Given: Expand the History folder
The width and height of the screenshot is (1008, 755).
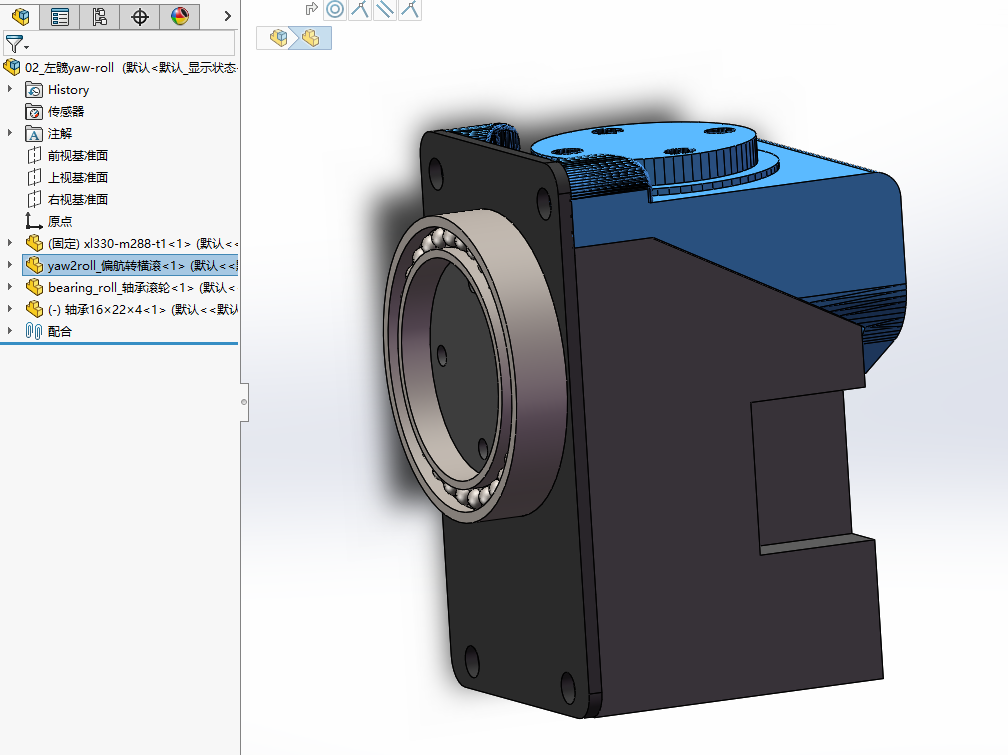Looking at the screenshot, I should pyautogui.click(x=10, y=89).
